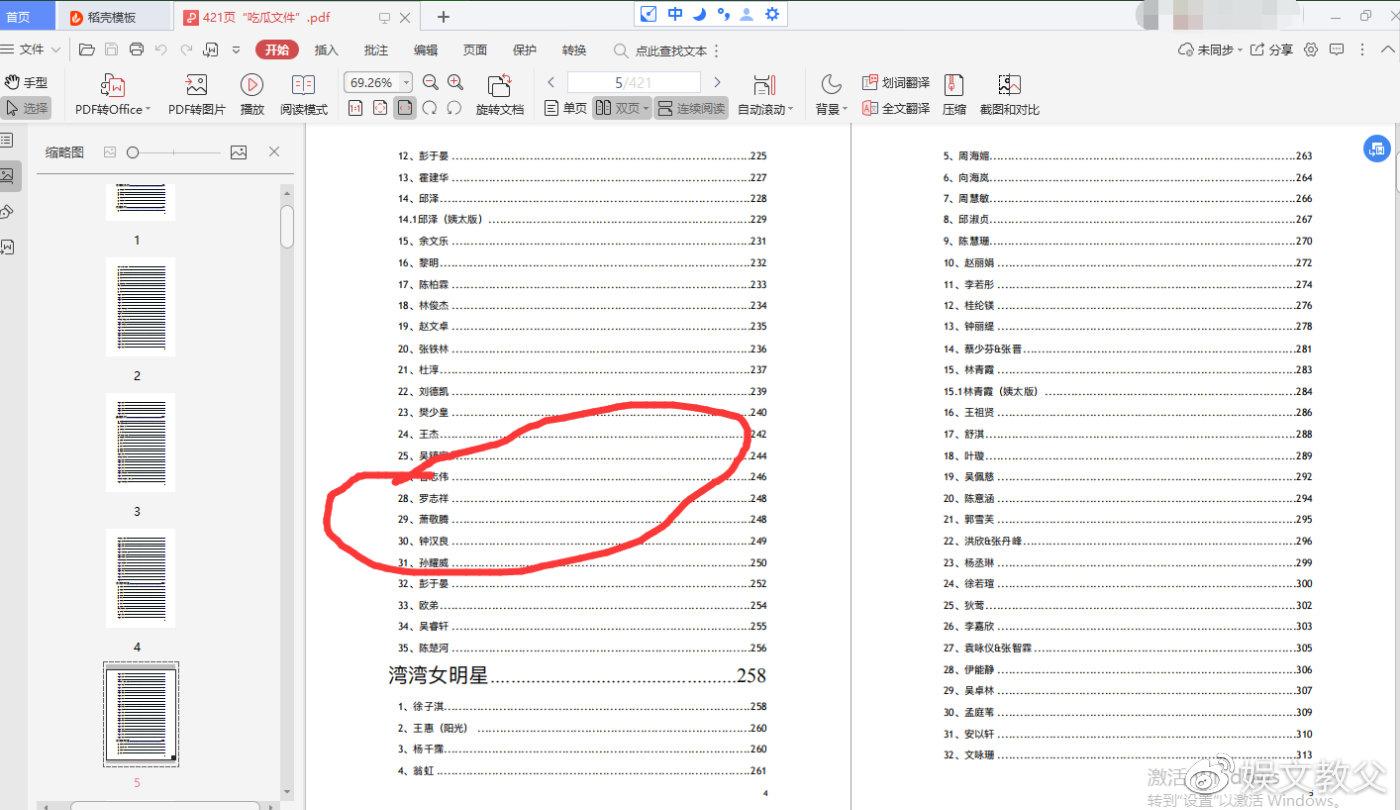The height and width of the screenshot is (810, 1400).
Task: Click the zoom out magnifier
Action: 431,83
